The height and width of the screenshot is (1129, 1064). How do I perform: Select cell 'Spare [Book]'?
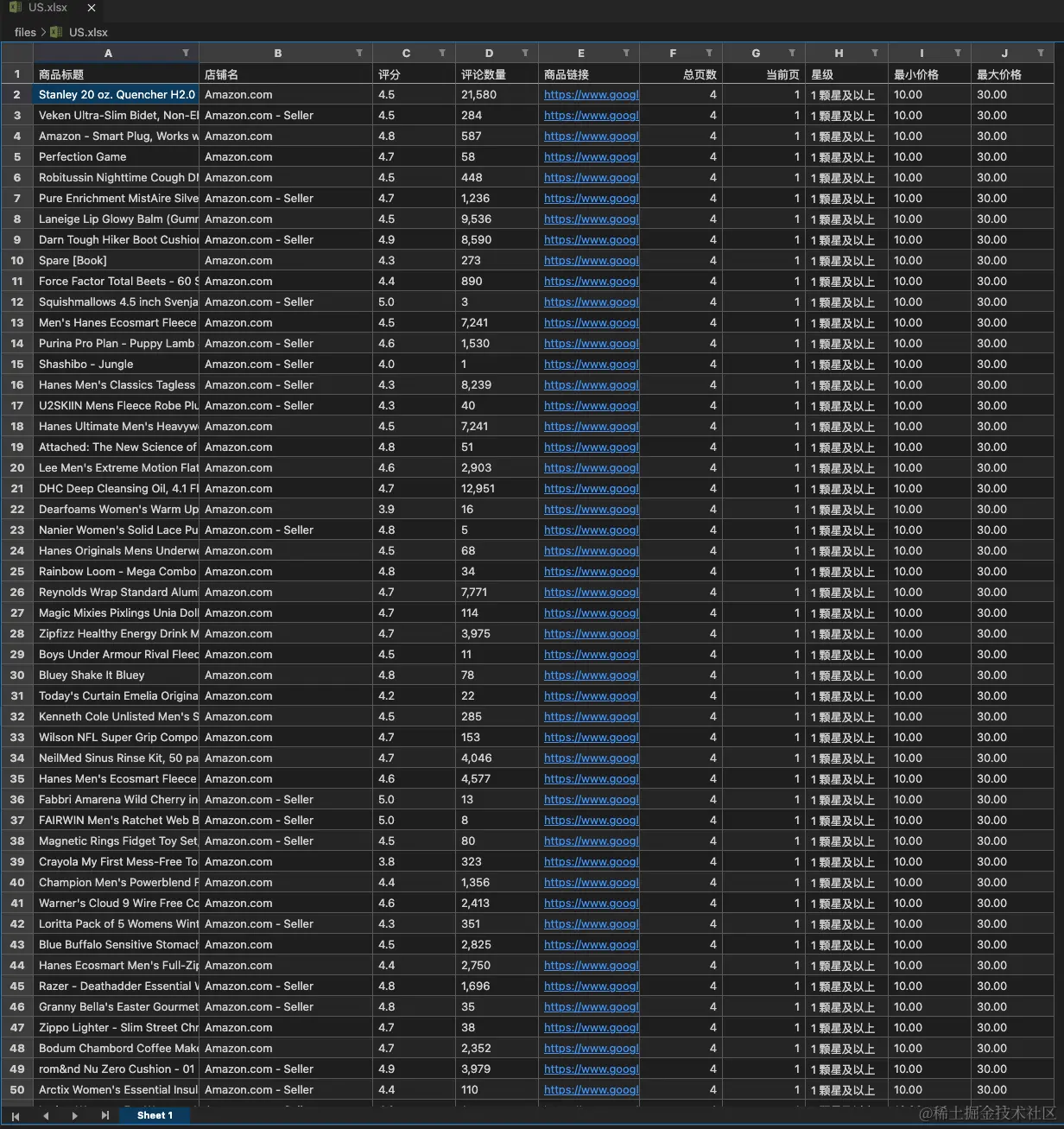tap(117, 261)
